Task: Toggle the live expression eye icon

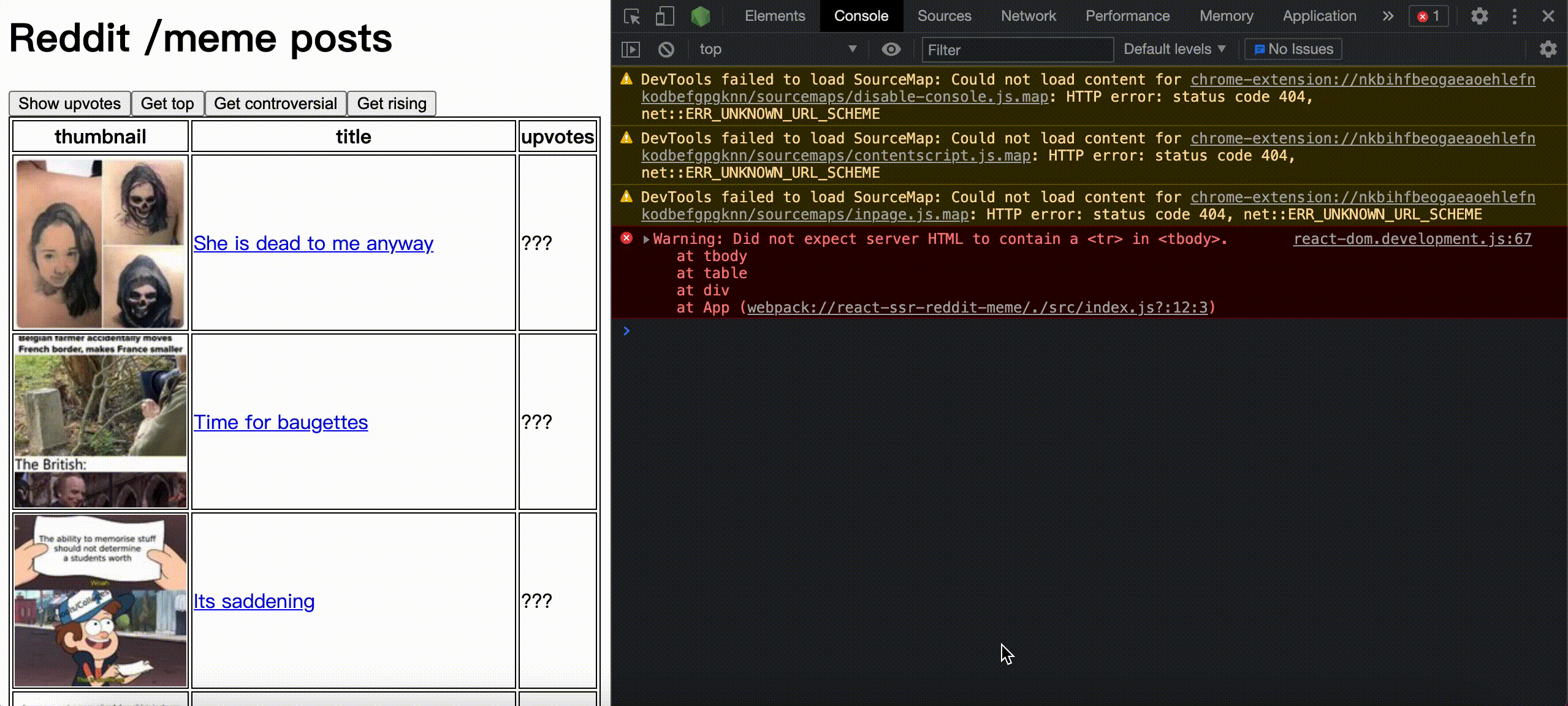Action: pos(891,49)
